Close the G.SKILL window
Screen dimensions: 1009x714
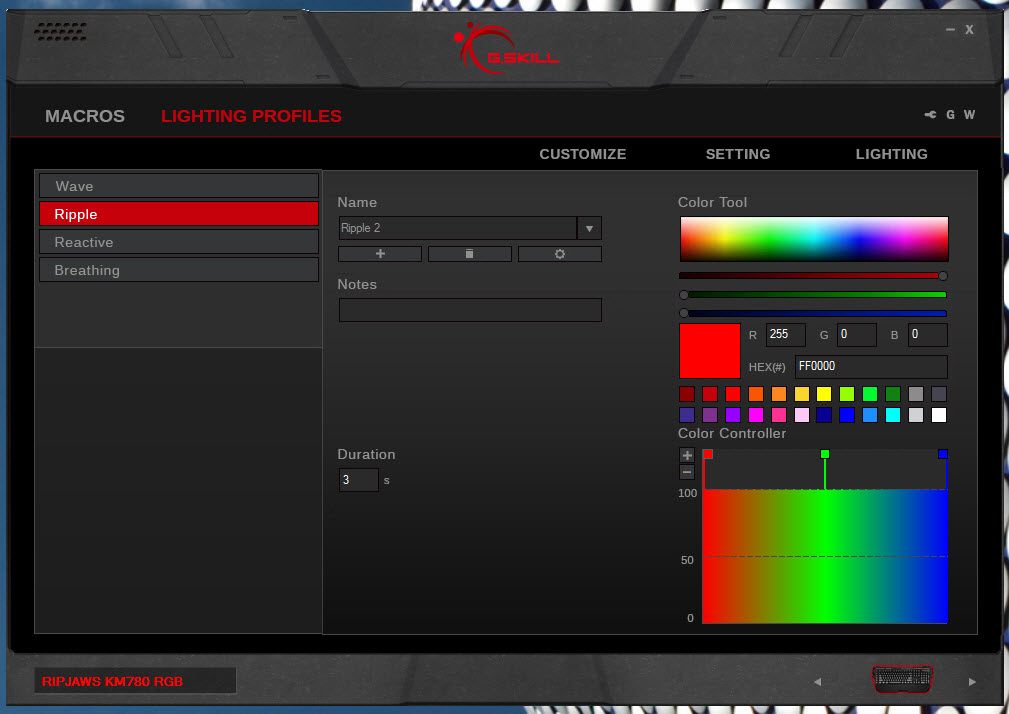(969, 30)
